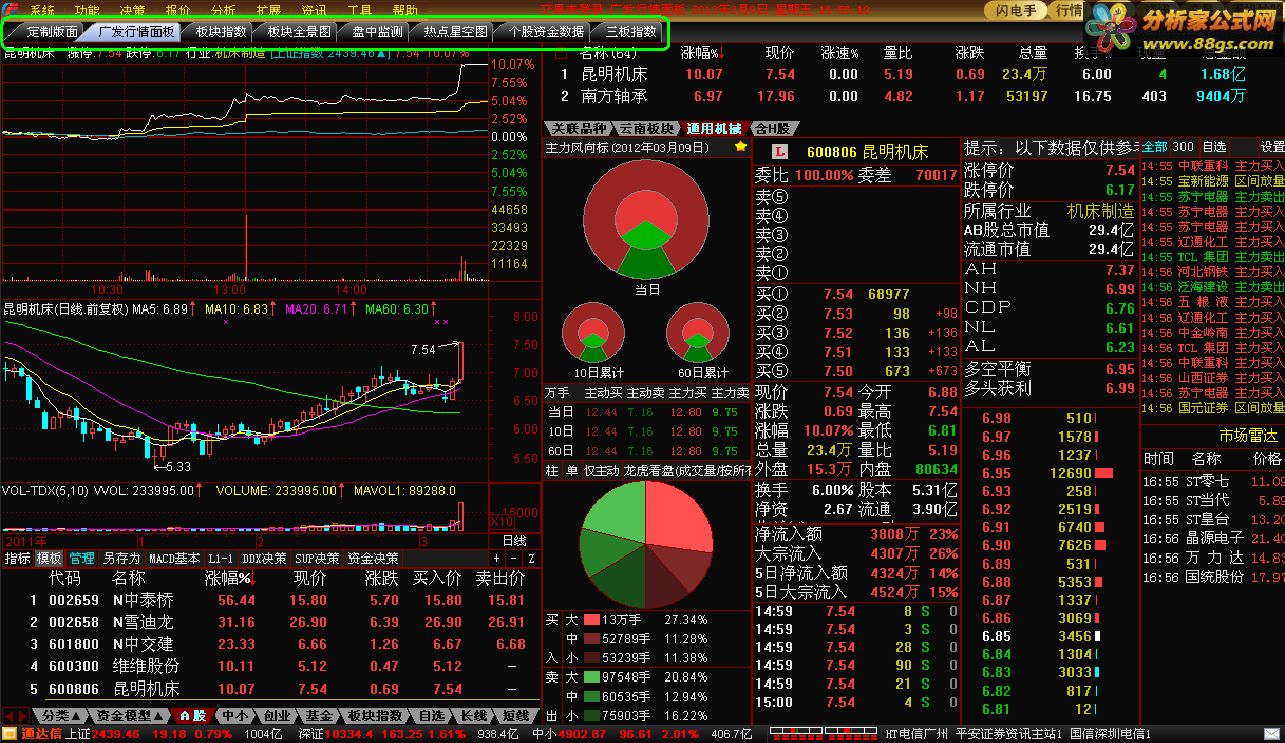This screenshot has width=1285, height=743.
Task: Open the 资讯 menu
Action: click(314, 10)
